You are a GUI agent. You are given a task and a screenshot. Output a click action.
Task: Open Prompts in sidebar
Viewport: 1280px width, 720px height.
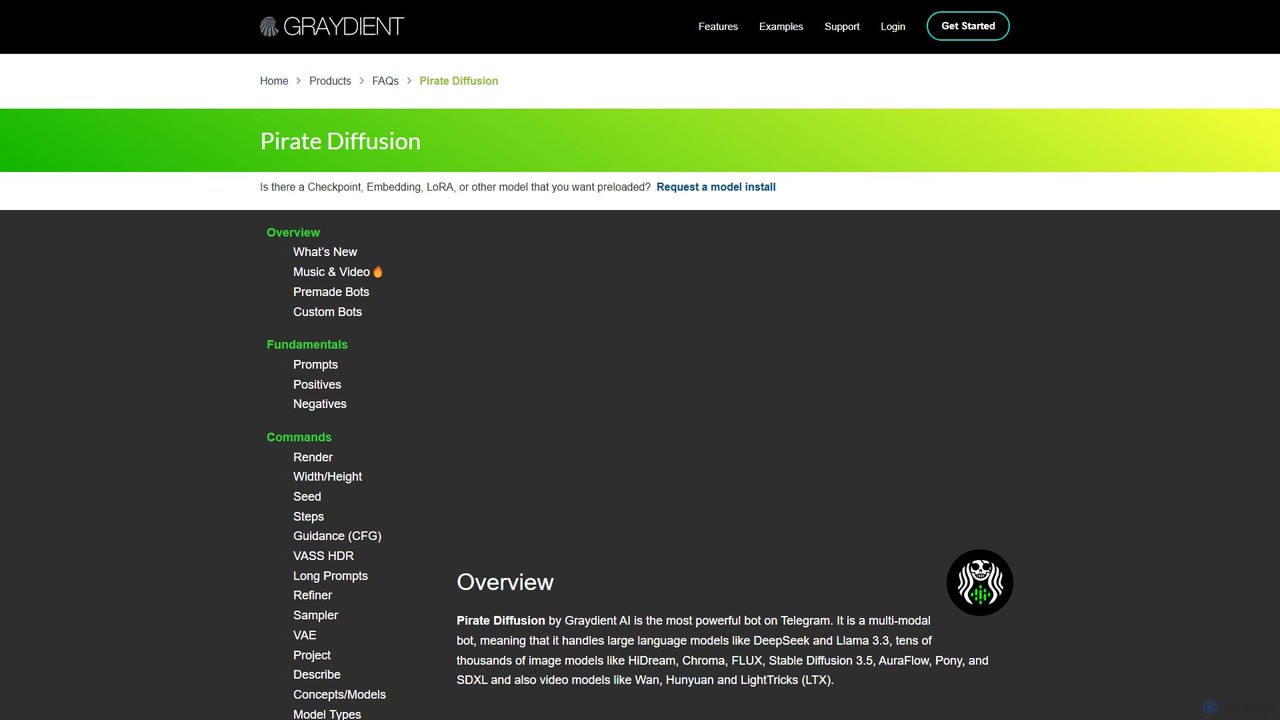(x=315, y=365)
